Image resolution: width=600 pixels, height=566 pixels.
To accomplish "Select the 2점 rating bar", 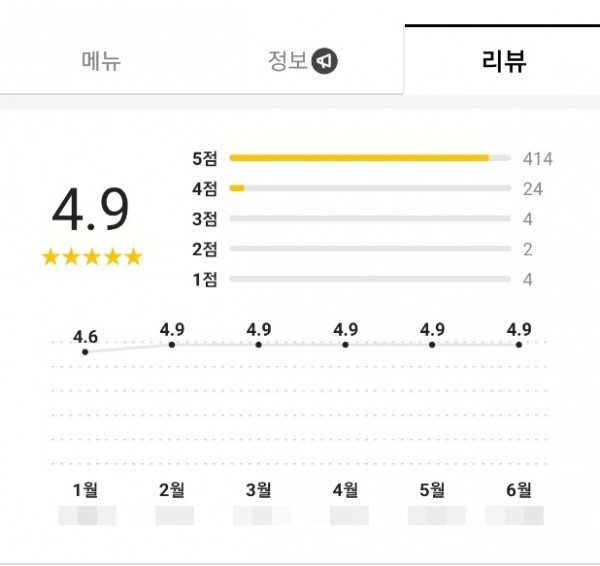I will (370, 249).
